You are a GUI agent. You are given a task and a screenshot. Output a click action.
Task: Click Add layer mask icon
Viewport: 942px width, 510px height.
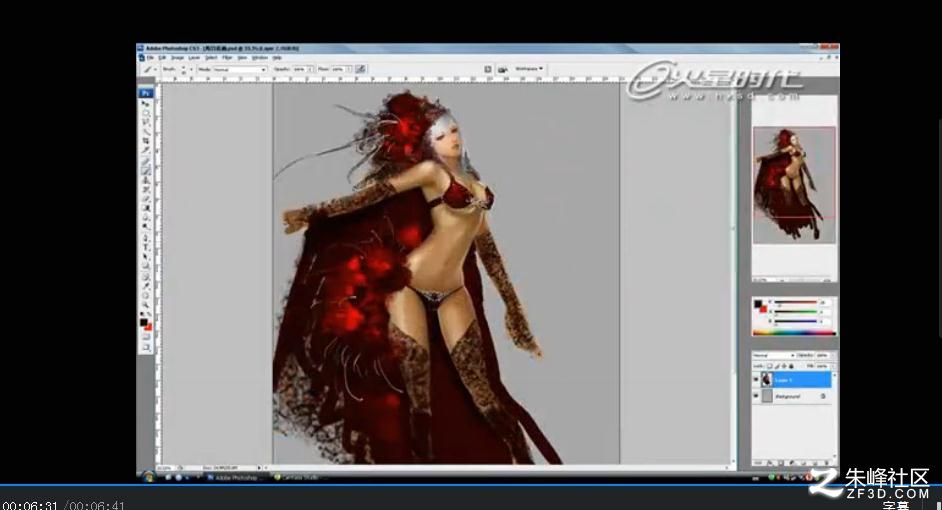click(x=781, y=463)
